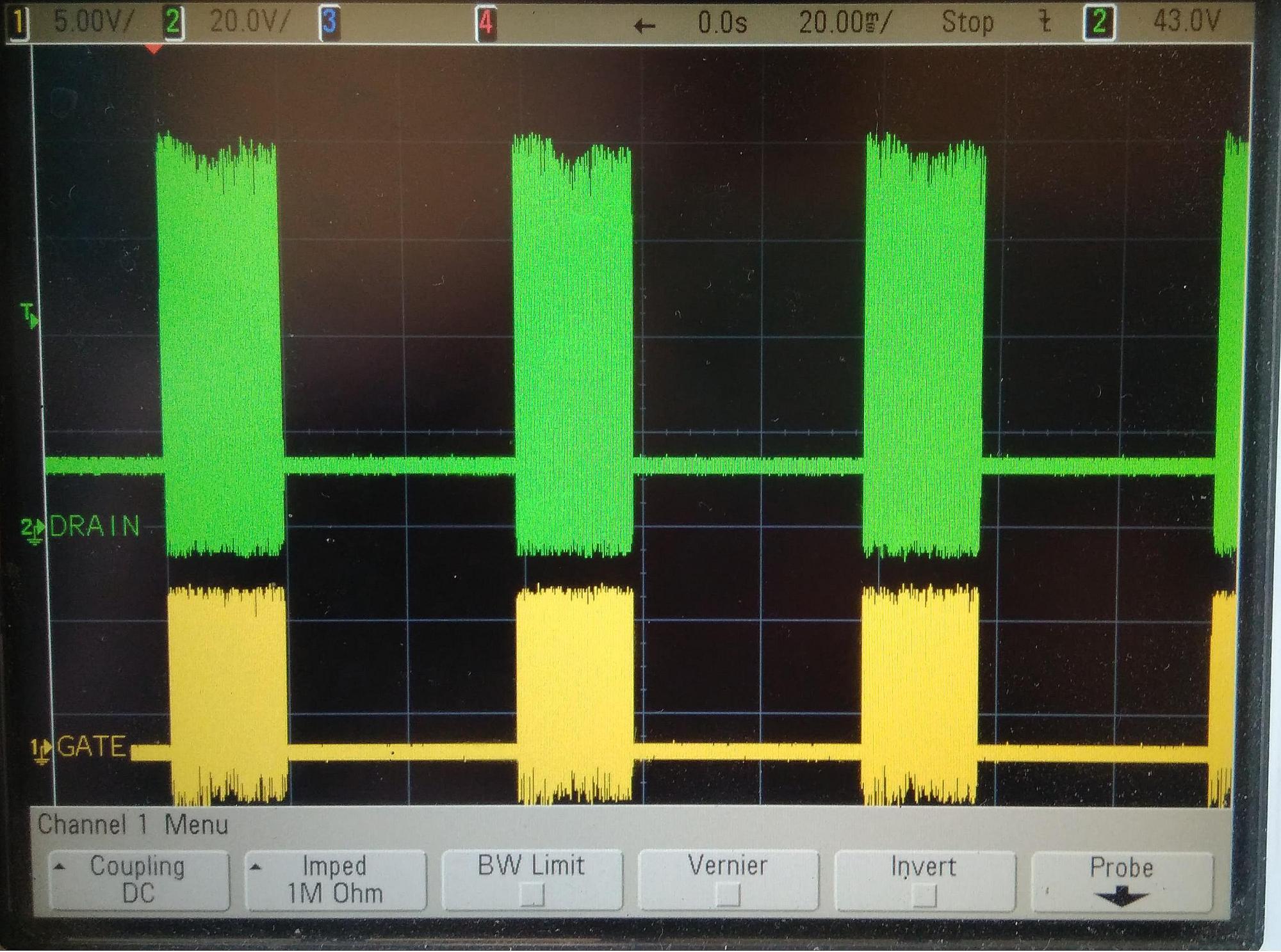Toggle the Invert checkbox
This screenshot has width=1281, height=952.
tap(923, 896)
